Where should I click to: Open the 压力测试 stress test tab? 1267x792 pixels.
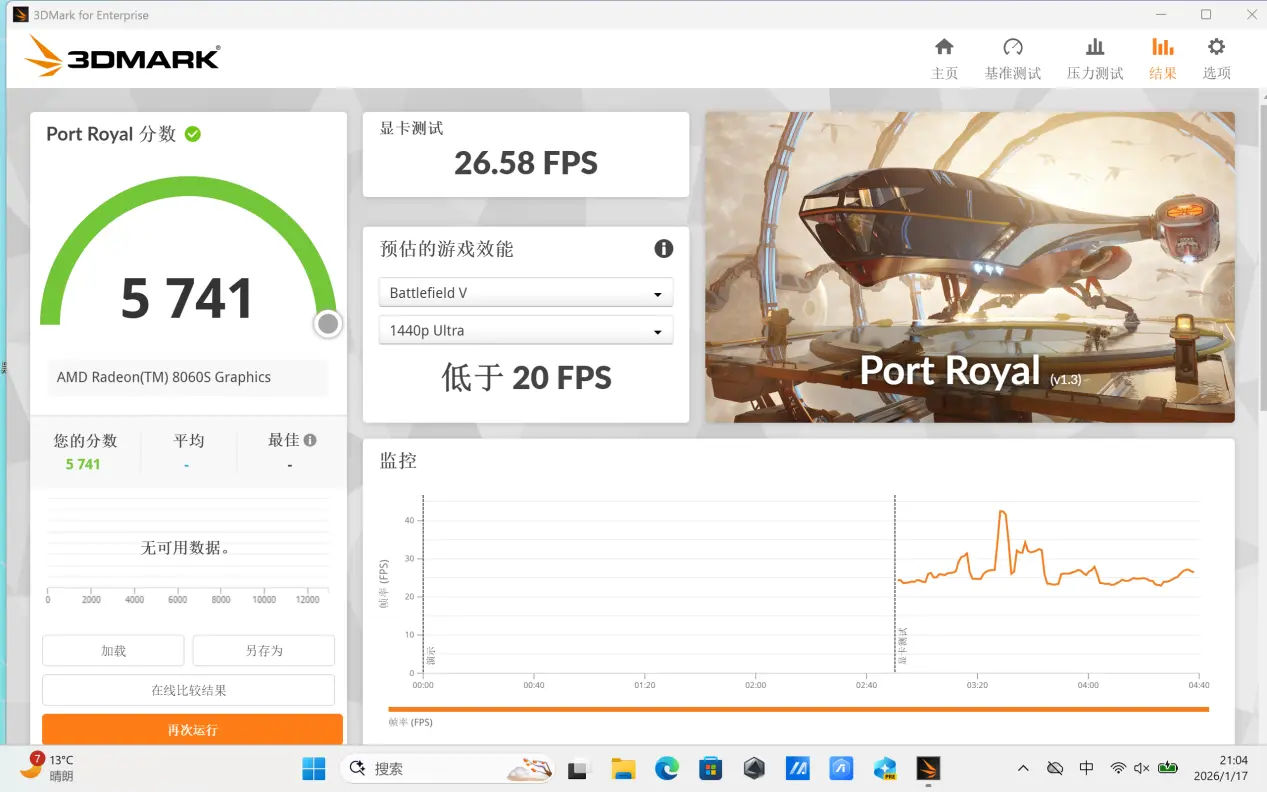pyautogui.click(x=1095, y=59)
